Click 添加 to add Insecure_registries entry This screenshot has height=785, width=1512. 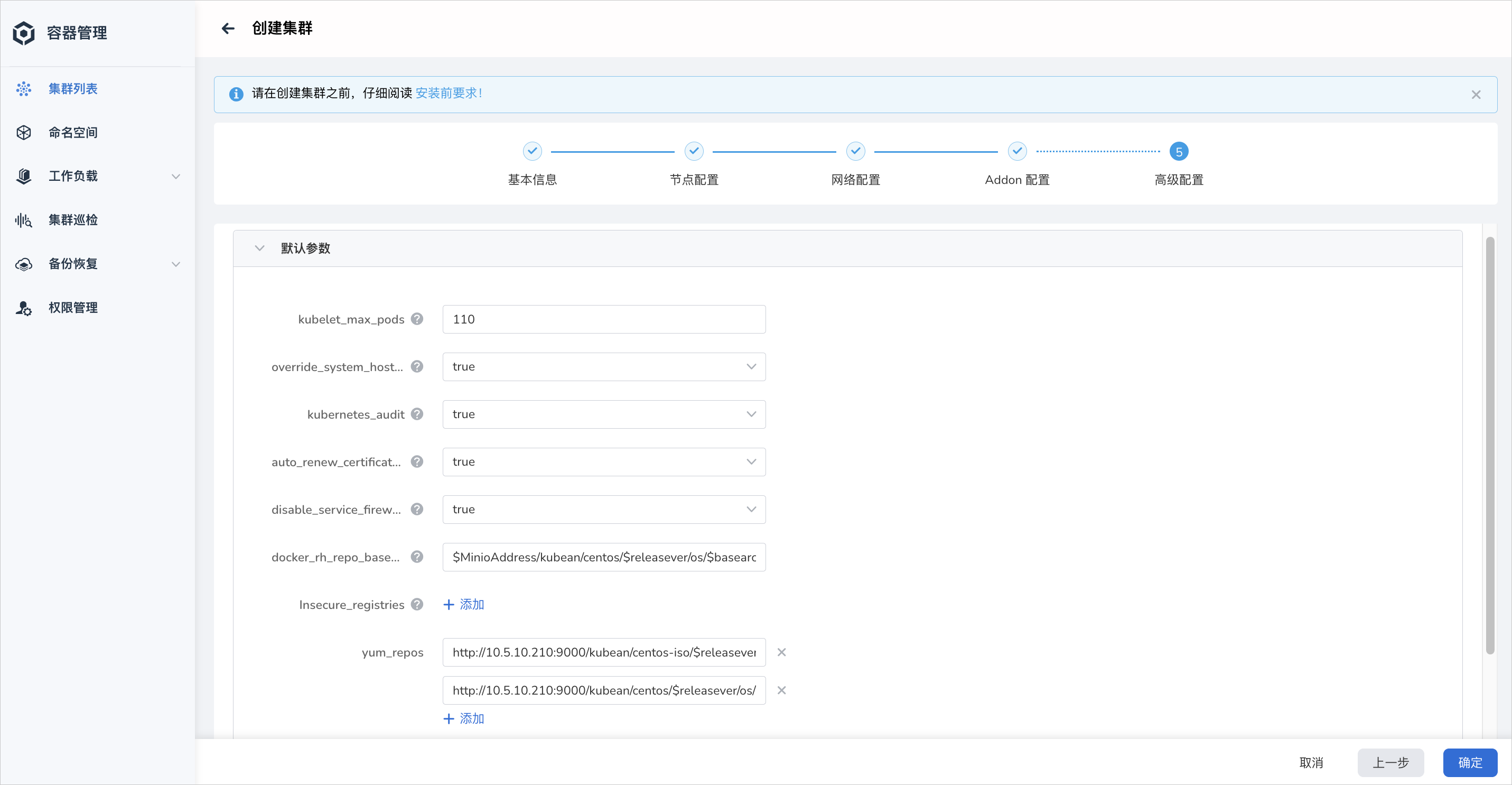[x=463, y=604]
